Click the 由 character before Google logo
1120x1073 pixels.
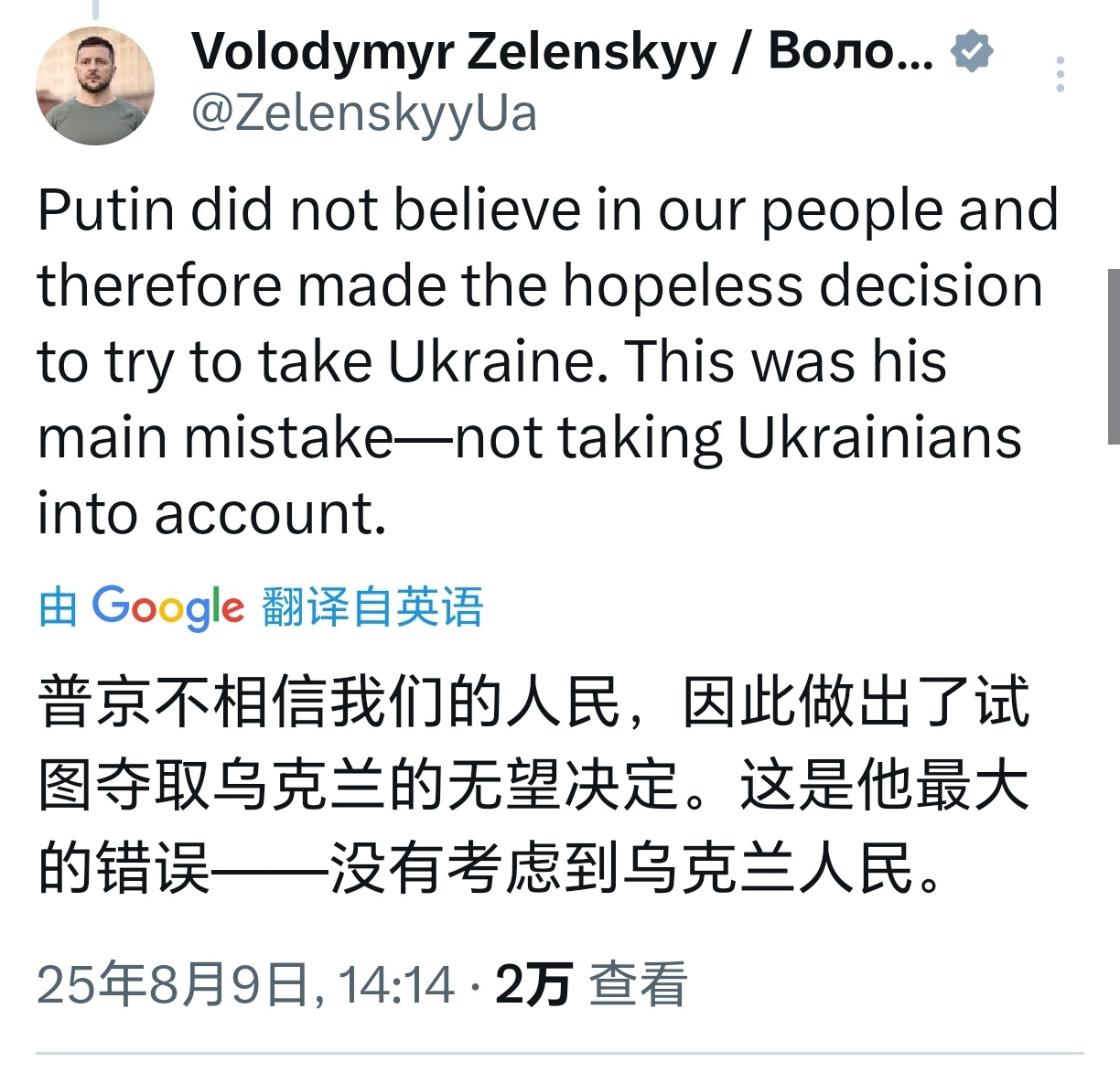58,607
